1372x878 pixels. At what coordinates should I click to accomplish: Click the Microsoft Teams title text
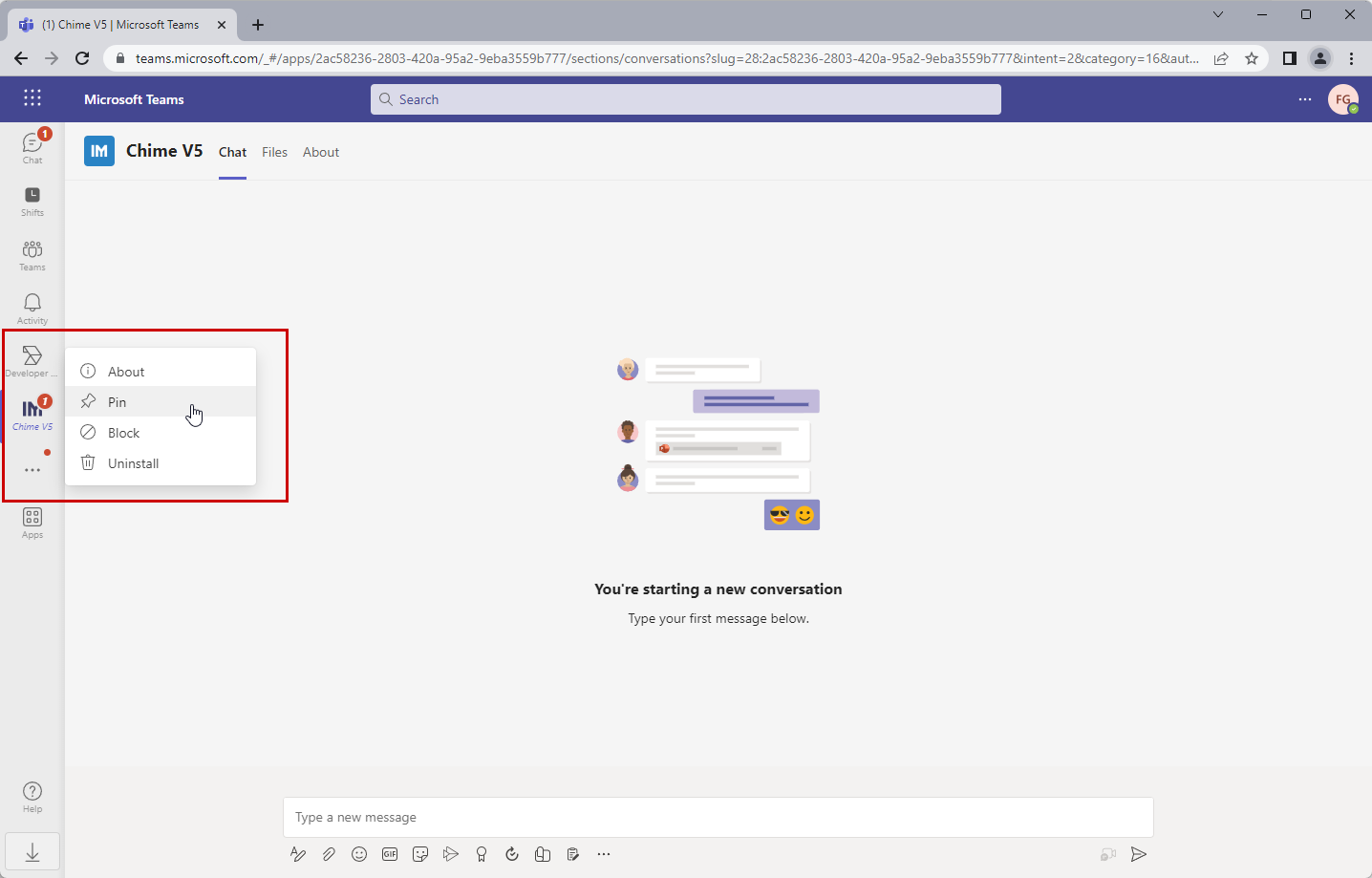click(134, 99)
